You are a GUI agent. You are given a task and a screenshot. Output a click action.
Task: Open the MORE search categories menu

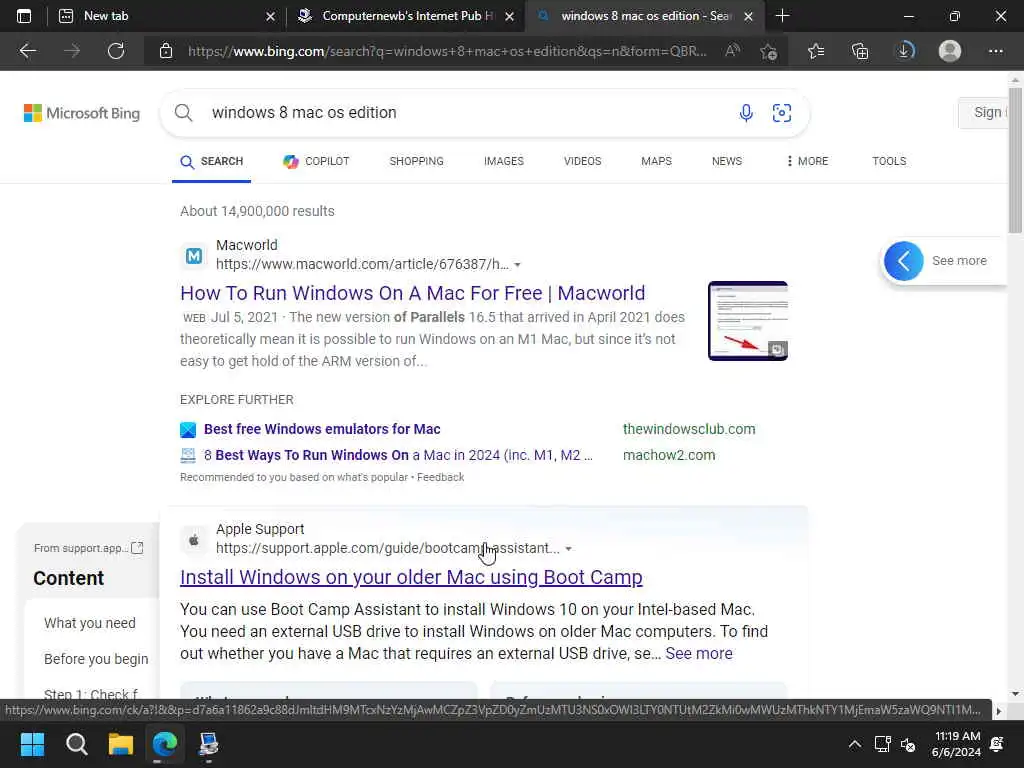(808, 161)
